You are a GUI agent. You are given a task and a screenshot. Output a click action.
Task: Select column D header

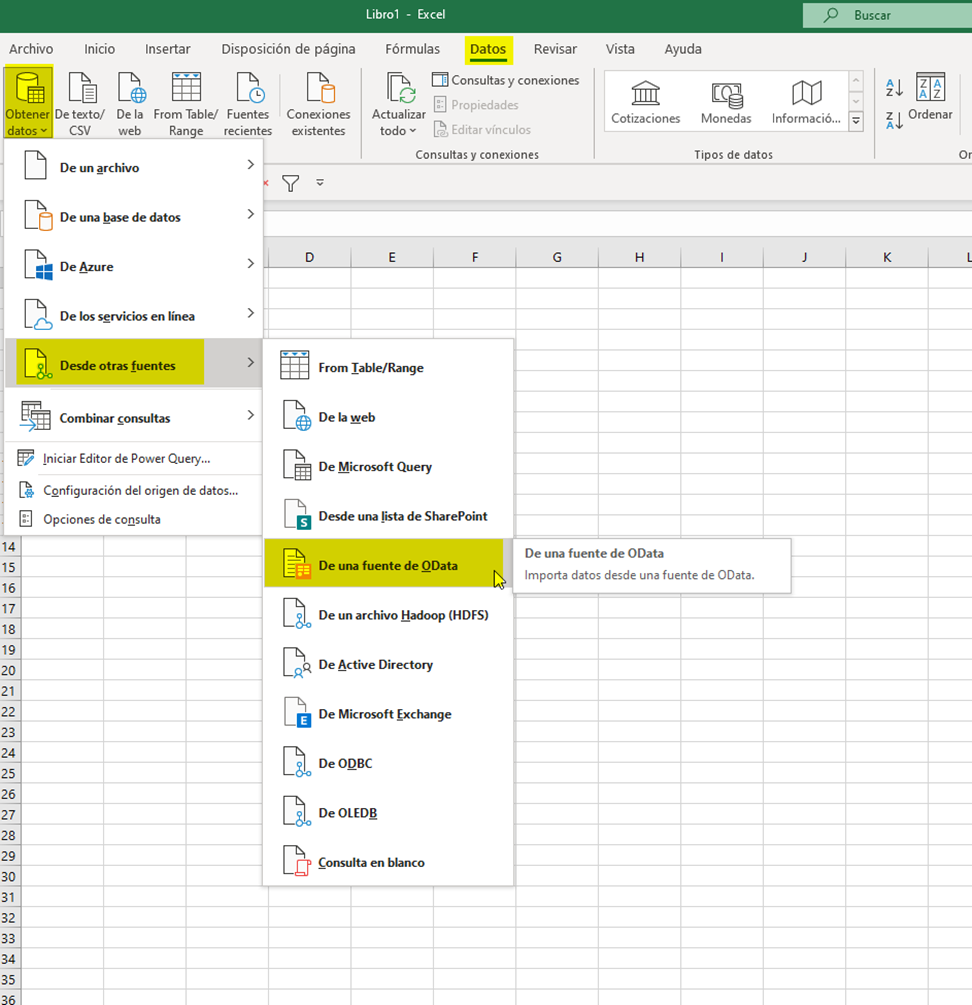(309, 257)
